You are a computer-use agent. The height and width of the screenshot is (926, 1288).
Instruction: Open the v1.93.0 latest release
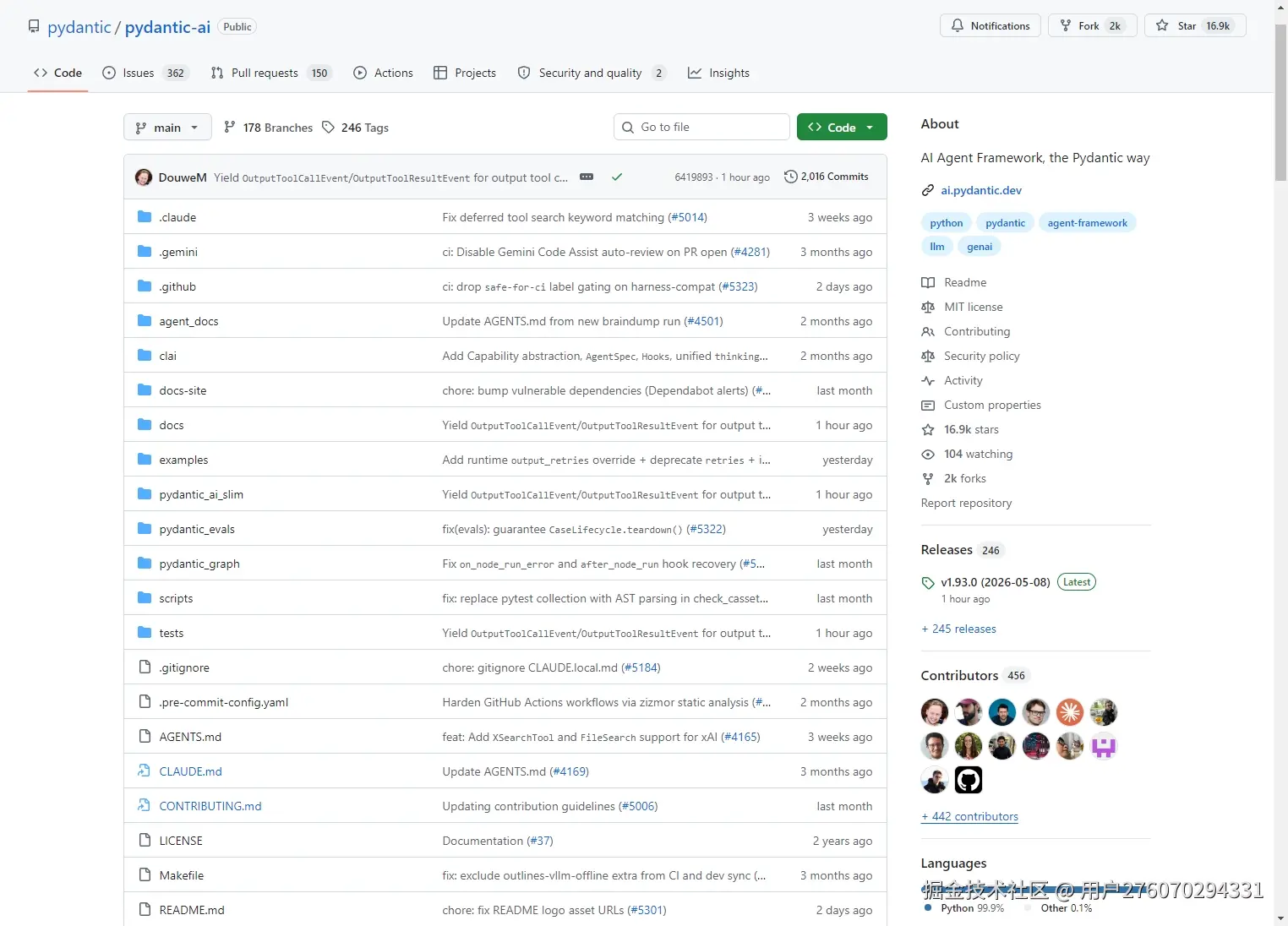(x=996, y=582)
